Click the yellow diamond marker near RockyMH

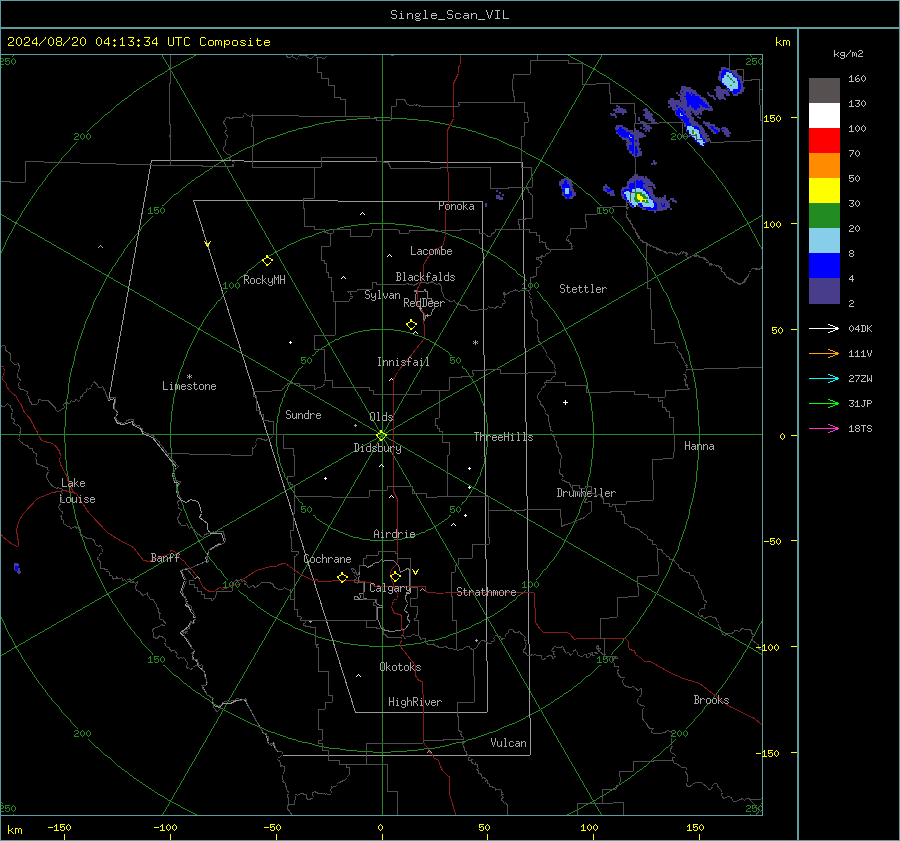267,261
